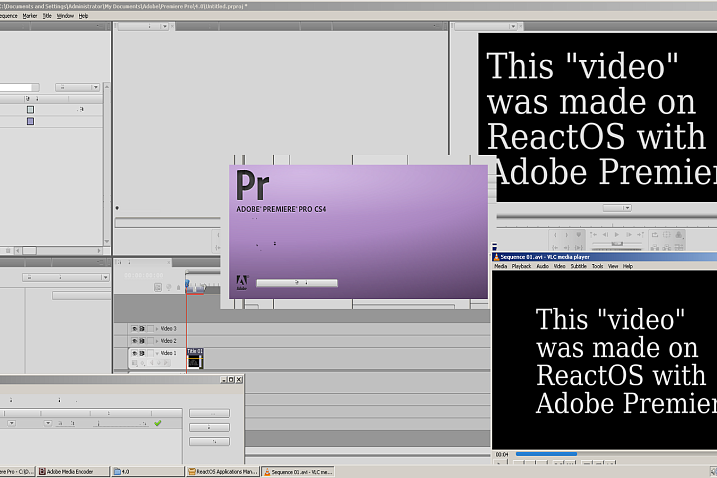Select the green sequence icon in the Project panel
Screen dimensions: 717x478
30,110
